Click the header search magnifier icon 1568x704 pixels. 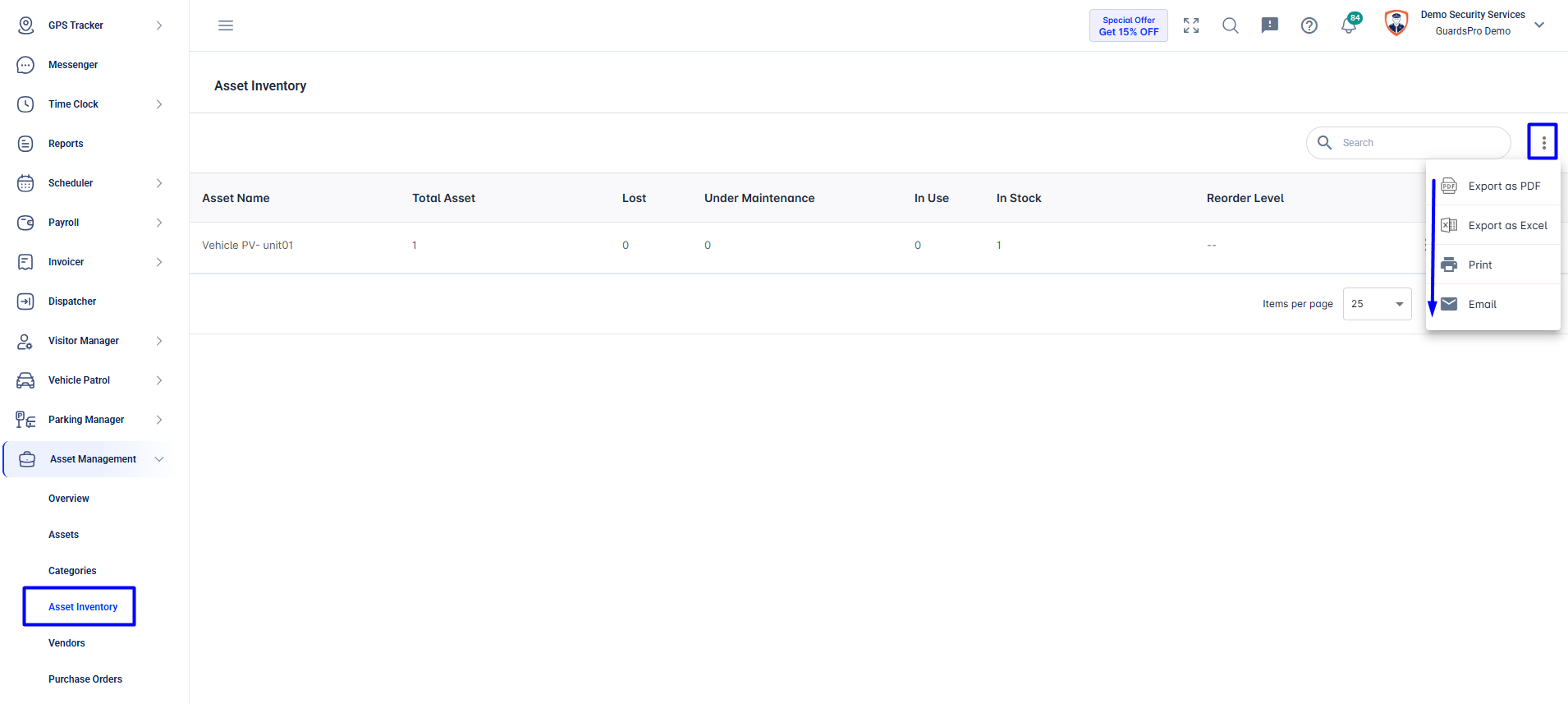(x=1231, y=25)
